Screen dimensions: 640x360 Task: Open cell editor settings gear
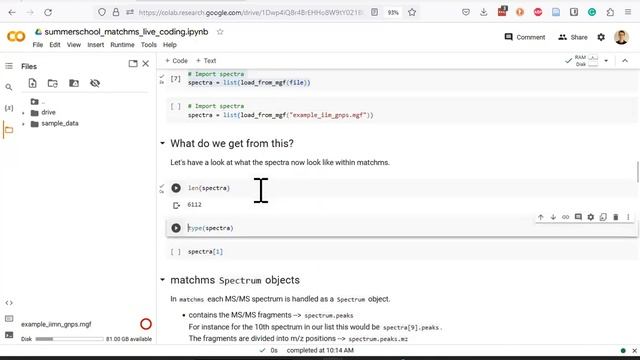pyautogui.click(x=591, y=217)
